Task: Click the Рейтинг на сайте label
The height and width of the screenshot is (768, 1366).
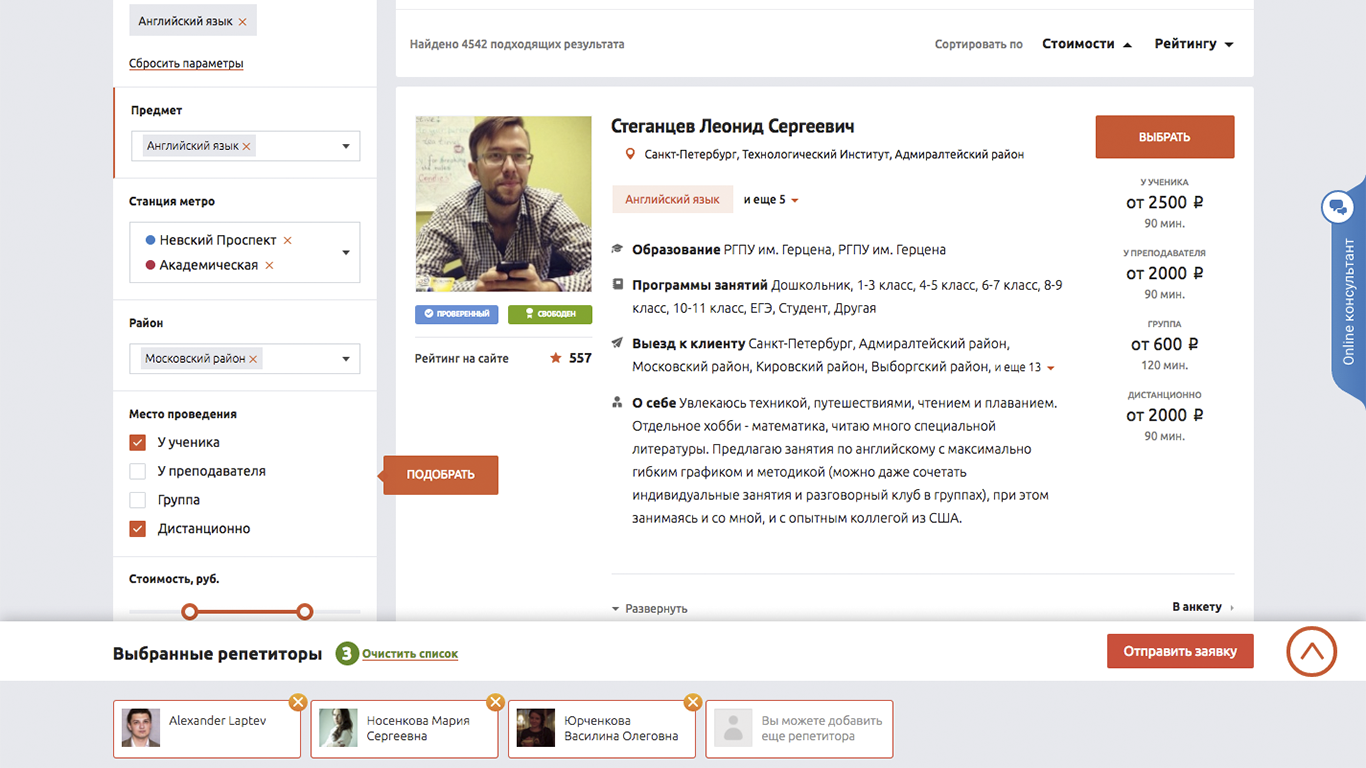Action: point(462,358)
